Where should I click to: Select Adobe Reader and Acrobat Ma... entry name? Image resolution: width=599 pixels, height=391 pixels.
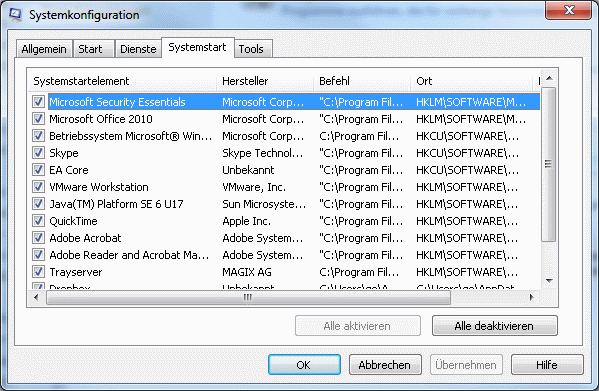pyautogui.click(x=129, y=255)
